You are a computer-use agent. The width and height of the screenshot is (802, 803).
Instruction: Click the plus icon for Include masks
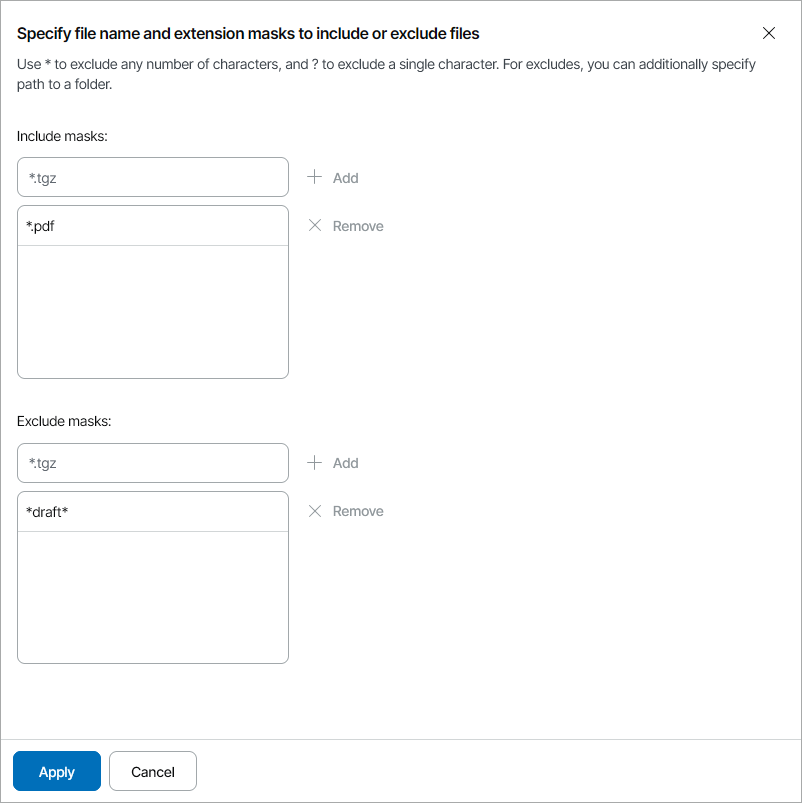click(315, 177)
